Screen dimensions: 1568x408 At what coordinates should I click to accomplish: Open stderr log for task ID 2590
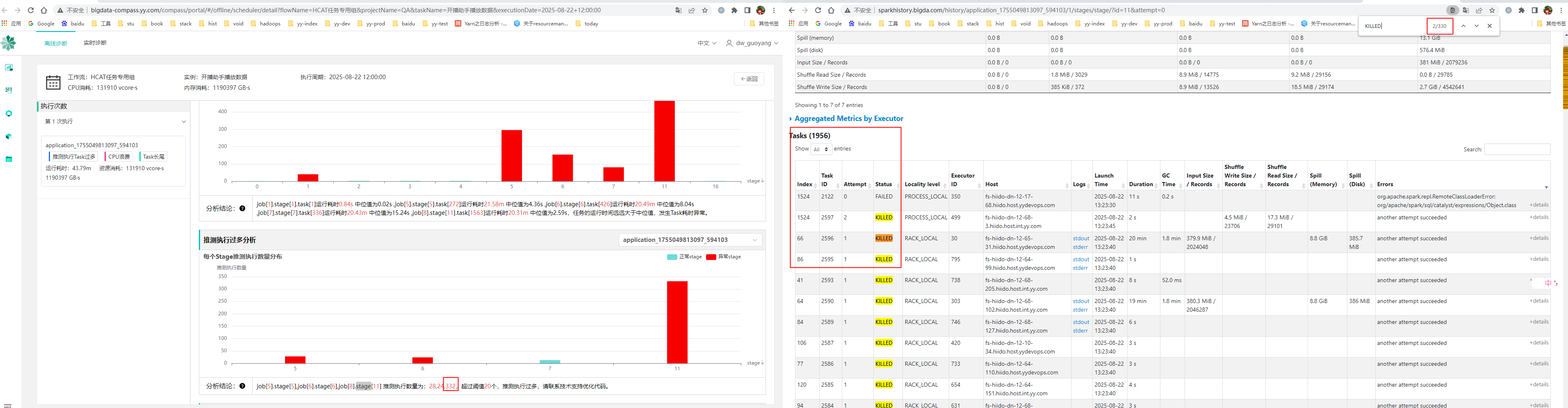click(1080, 310)
